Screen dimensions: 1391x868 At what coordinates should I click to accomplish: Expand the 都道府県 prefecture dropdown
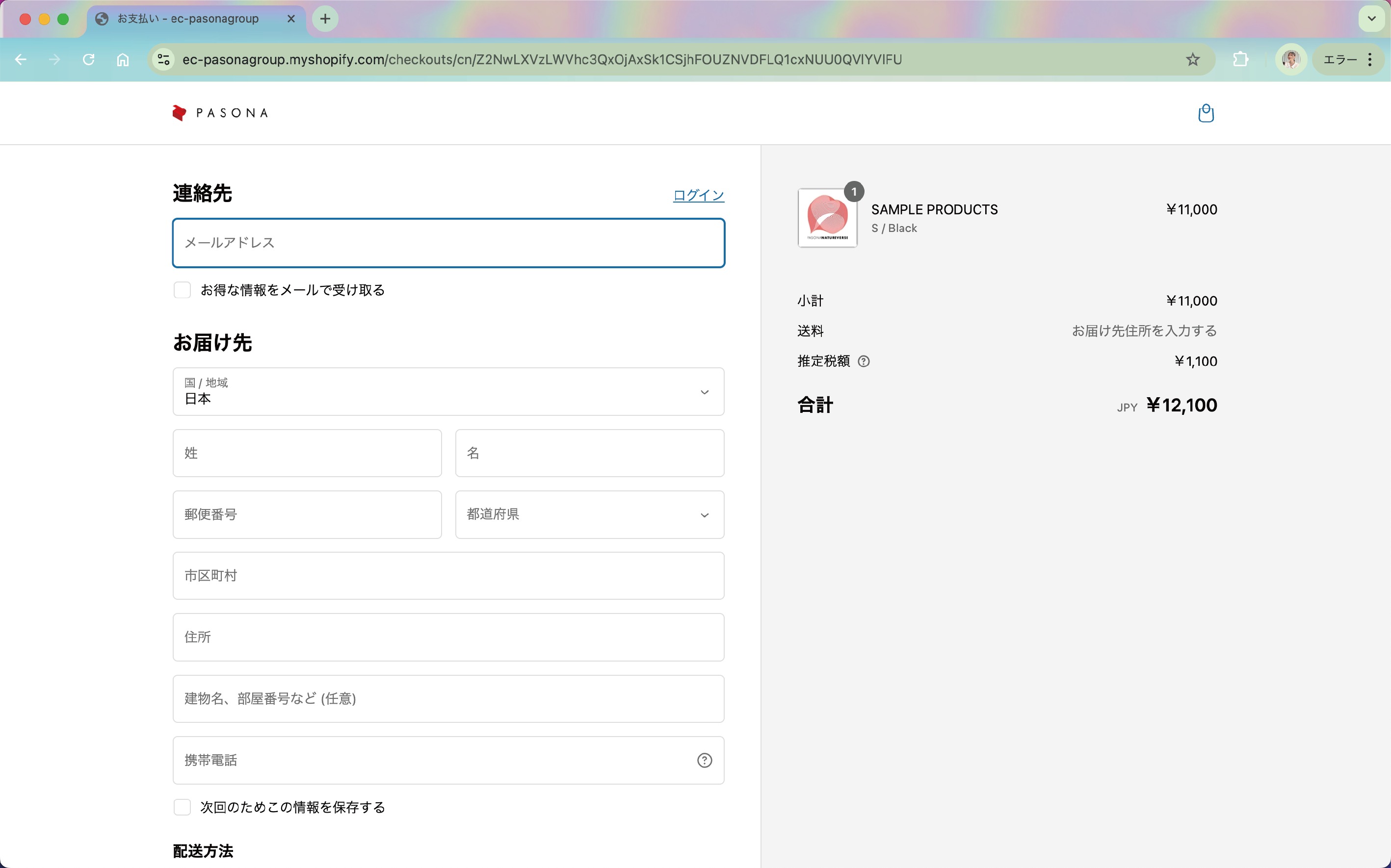[589, 514]
